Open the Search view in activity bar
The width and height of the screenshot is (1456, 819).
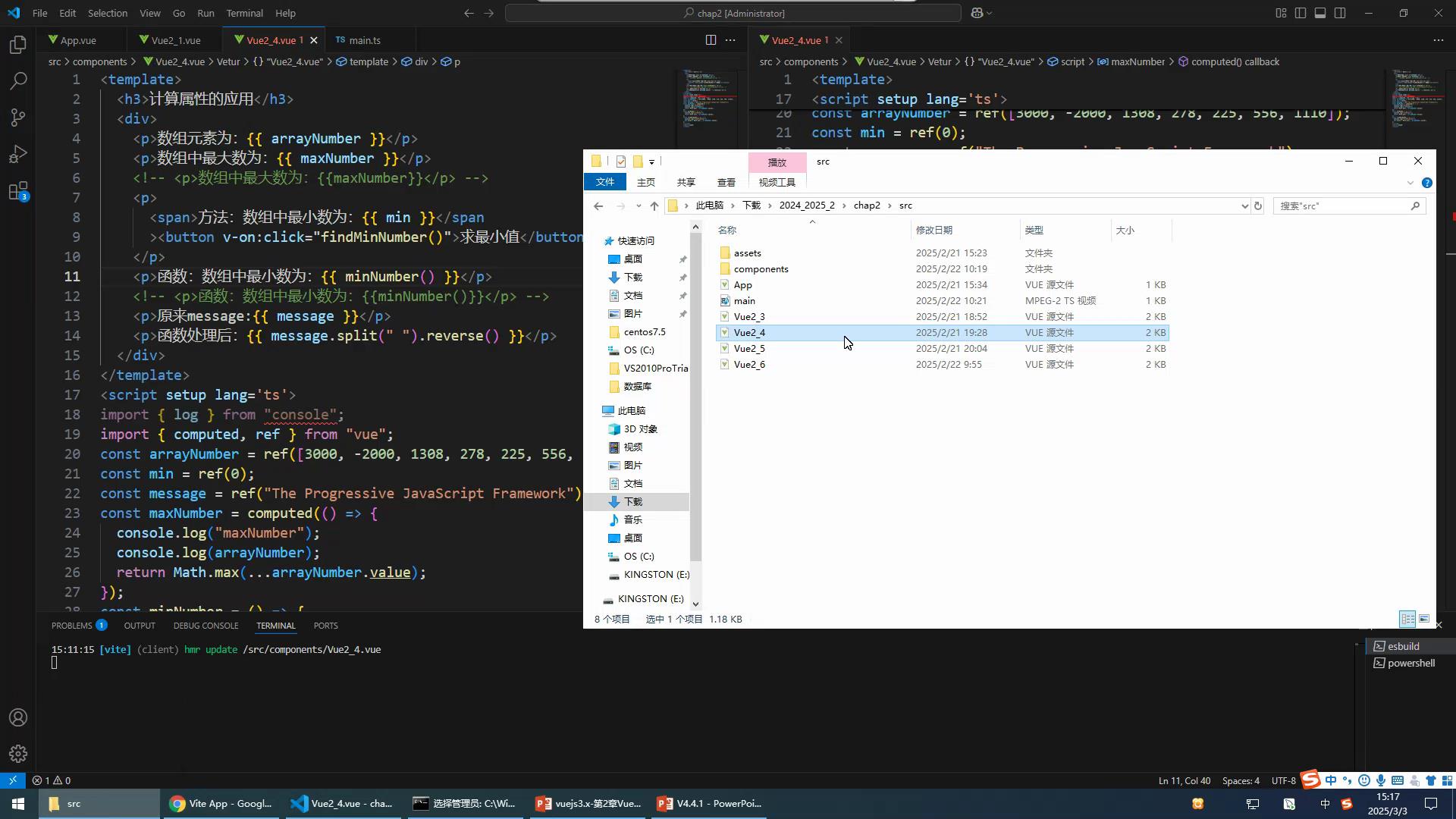pos(18,81)
